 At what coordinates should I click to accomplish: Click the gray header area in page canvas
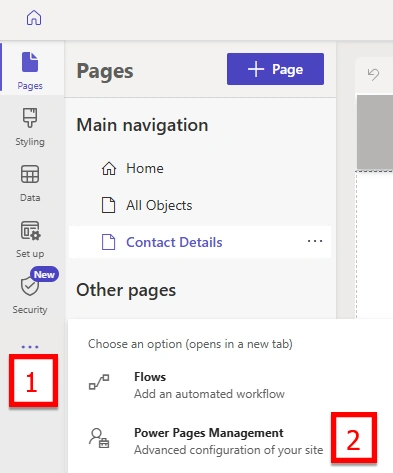point(375,132)
